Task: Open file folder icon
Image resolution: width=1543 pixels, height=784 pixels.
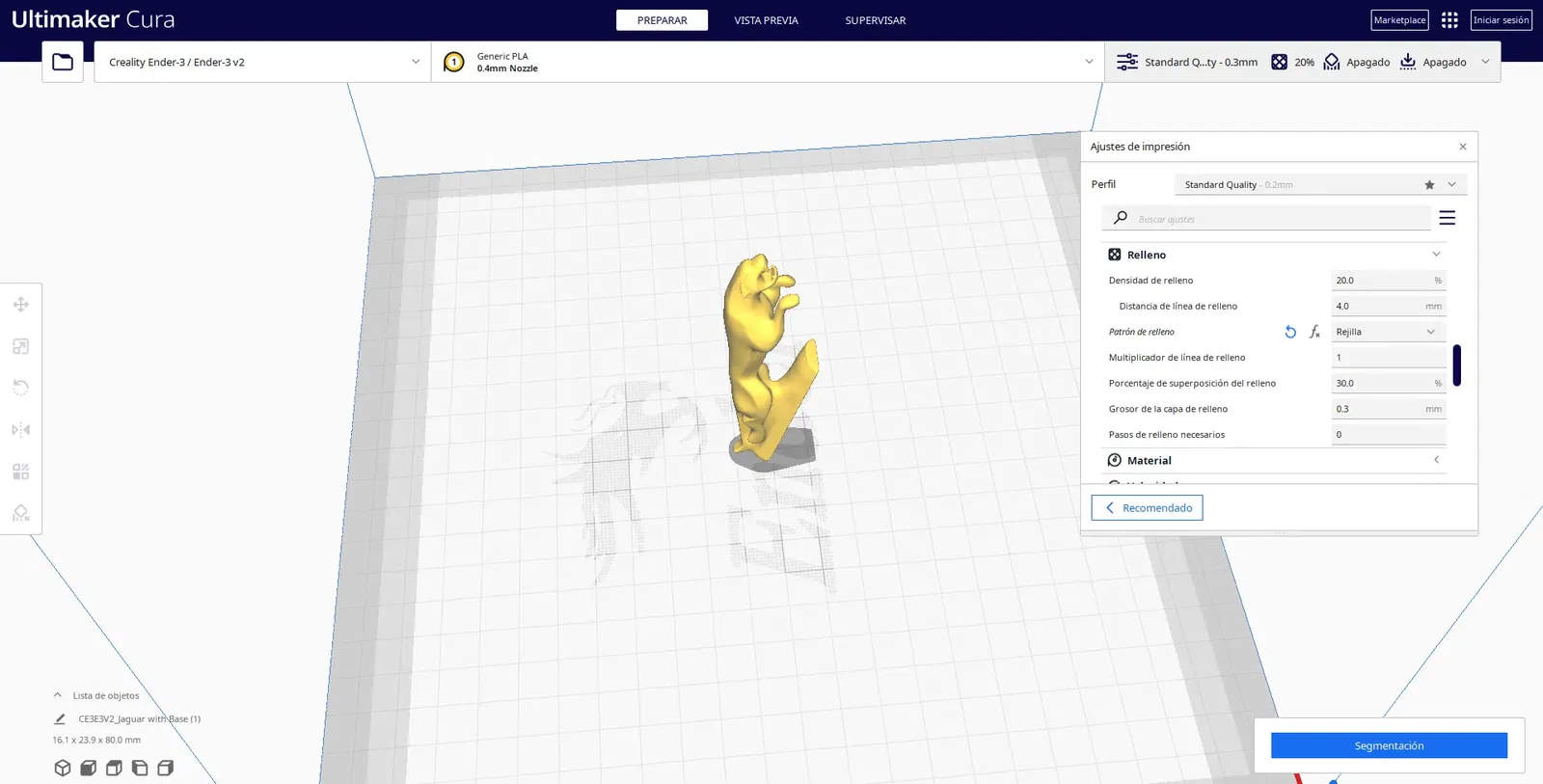Action: [63, 62]
